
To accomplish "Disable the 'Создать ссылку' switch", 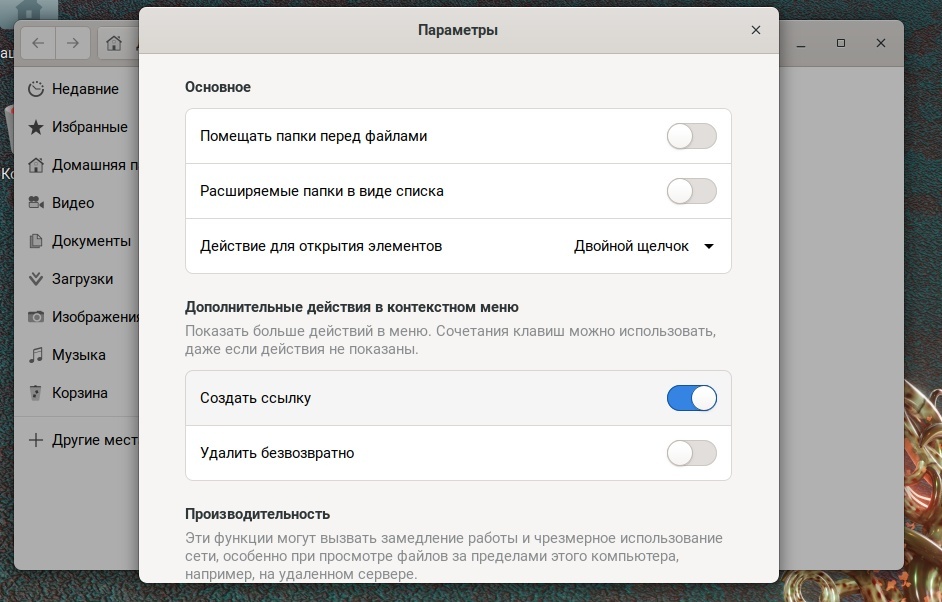I will click(x=692, y=398).
